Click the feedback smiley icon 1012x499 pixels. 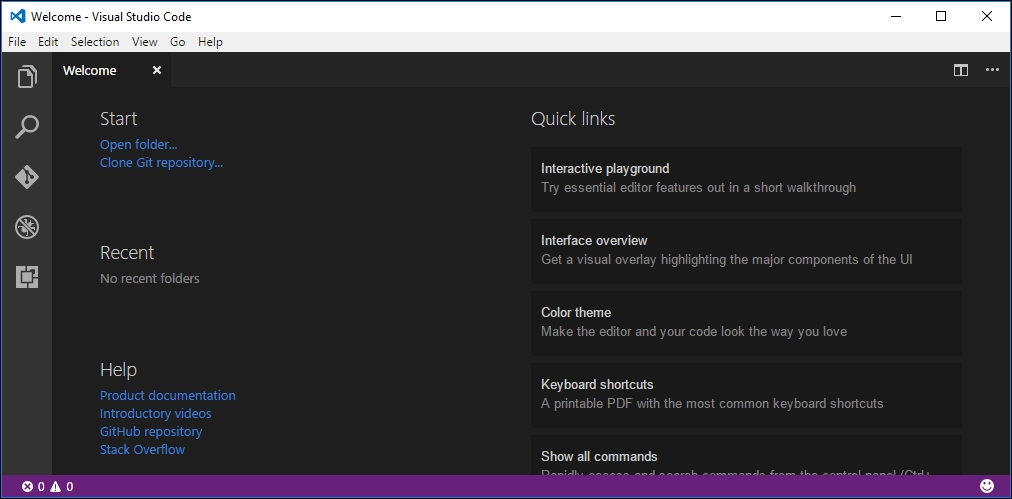pyautogui.click(x=987, y=486)
